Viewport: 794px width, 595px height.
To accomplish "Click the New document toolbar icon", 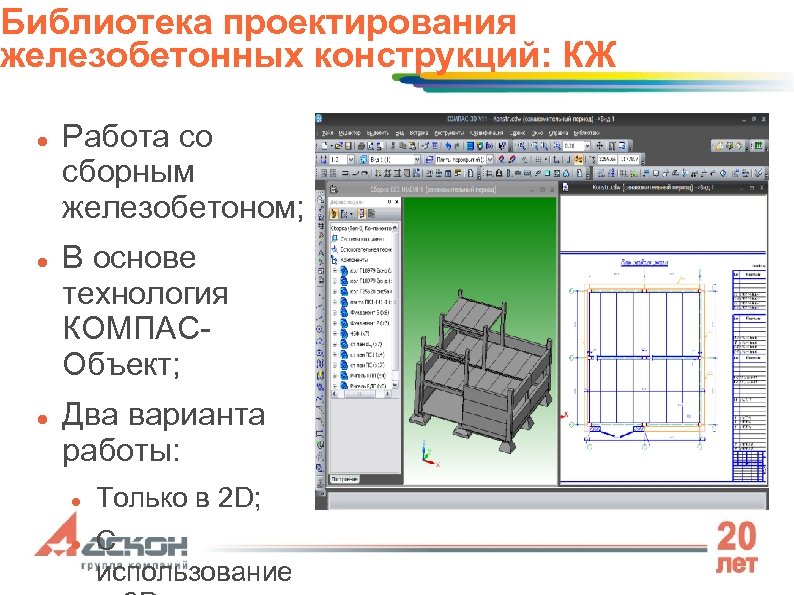I will click(x=325, y=146).
